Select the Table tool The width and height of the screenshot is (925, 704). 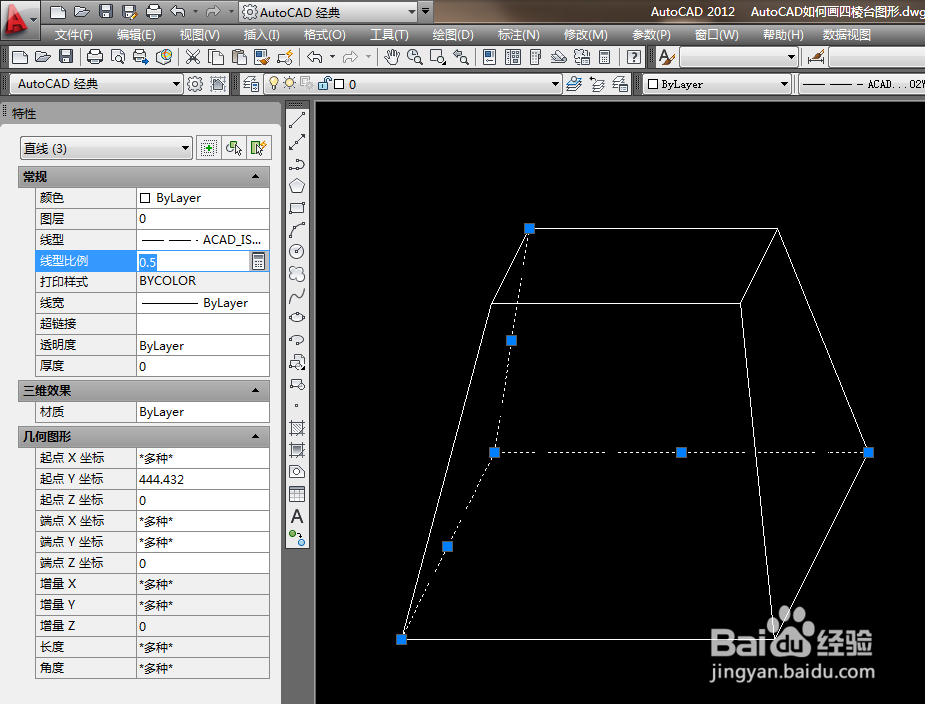pos(297,493)
